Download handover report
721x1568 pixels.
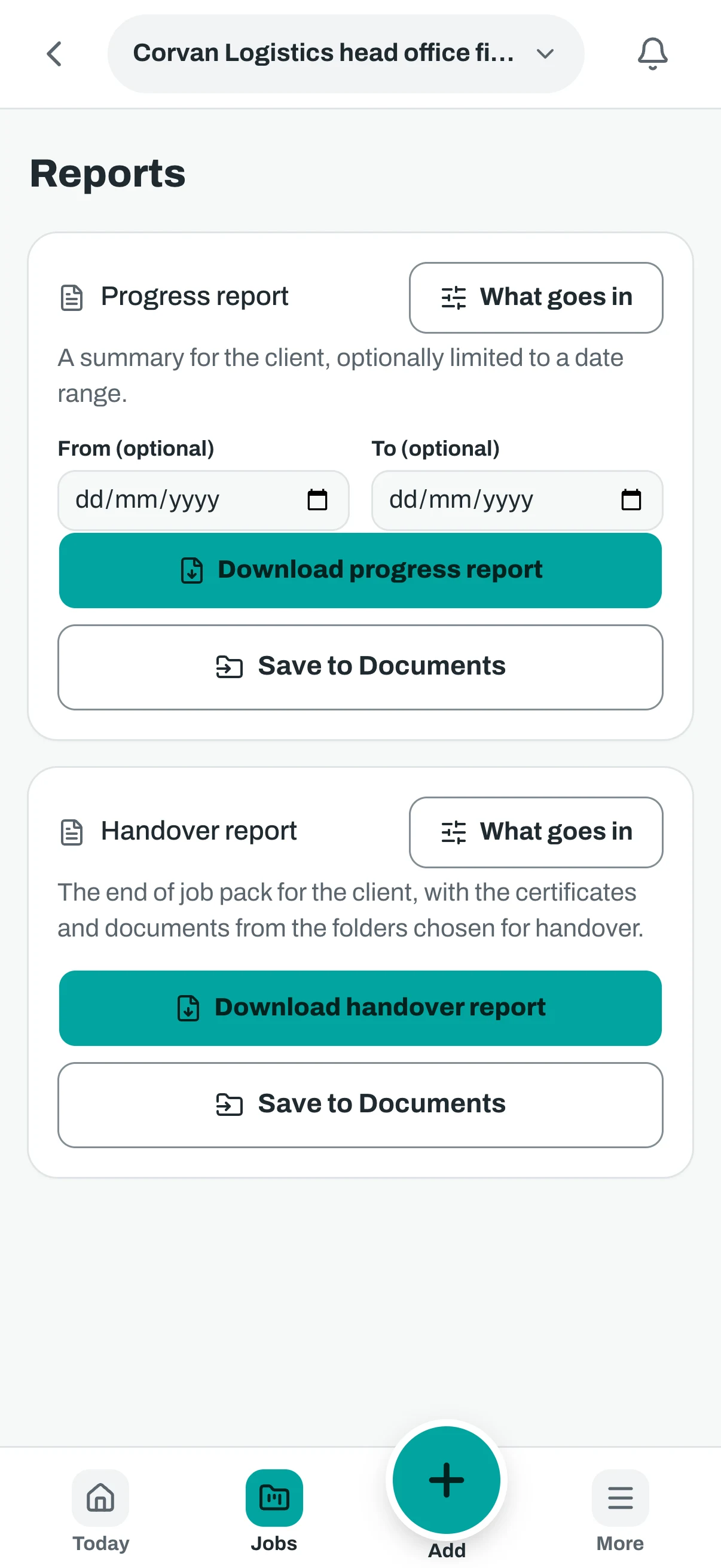tap(360, 1008)
